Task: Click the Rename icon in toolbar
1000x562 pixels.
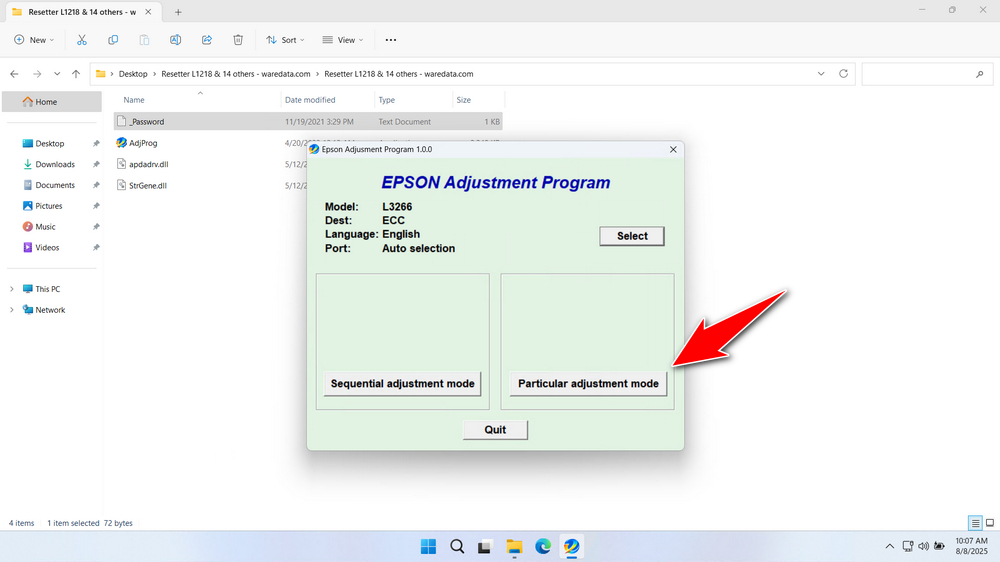Action: point(175,40)
